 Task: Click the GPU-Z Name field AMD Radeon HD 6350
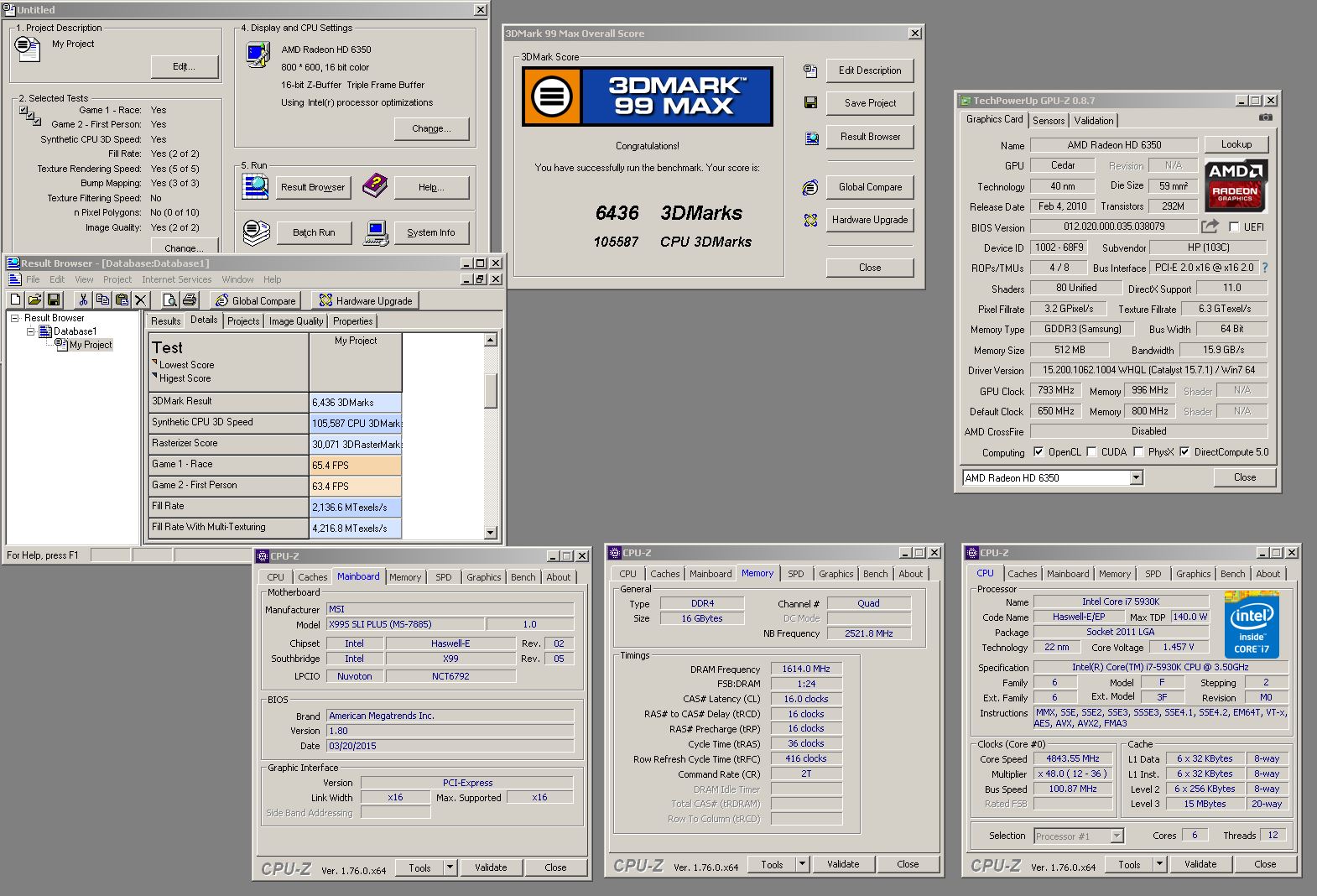pos(1114,144)
